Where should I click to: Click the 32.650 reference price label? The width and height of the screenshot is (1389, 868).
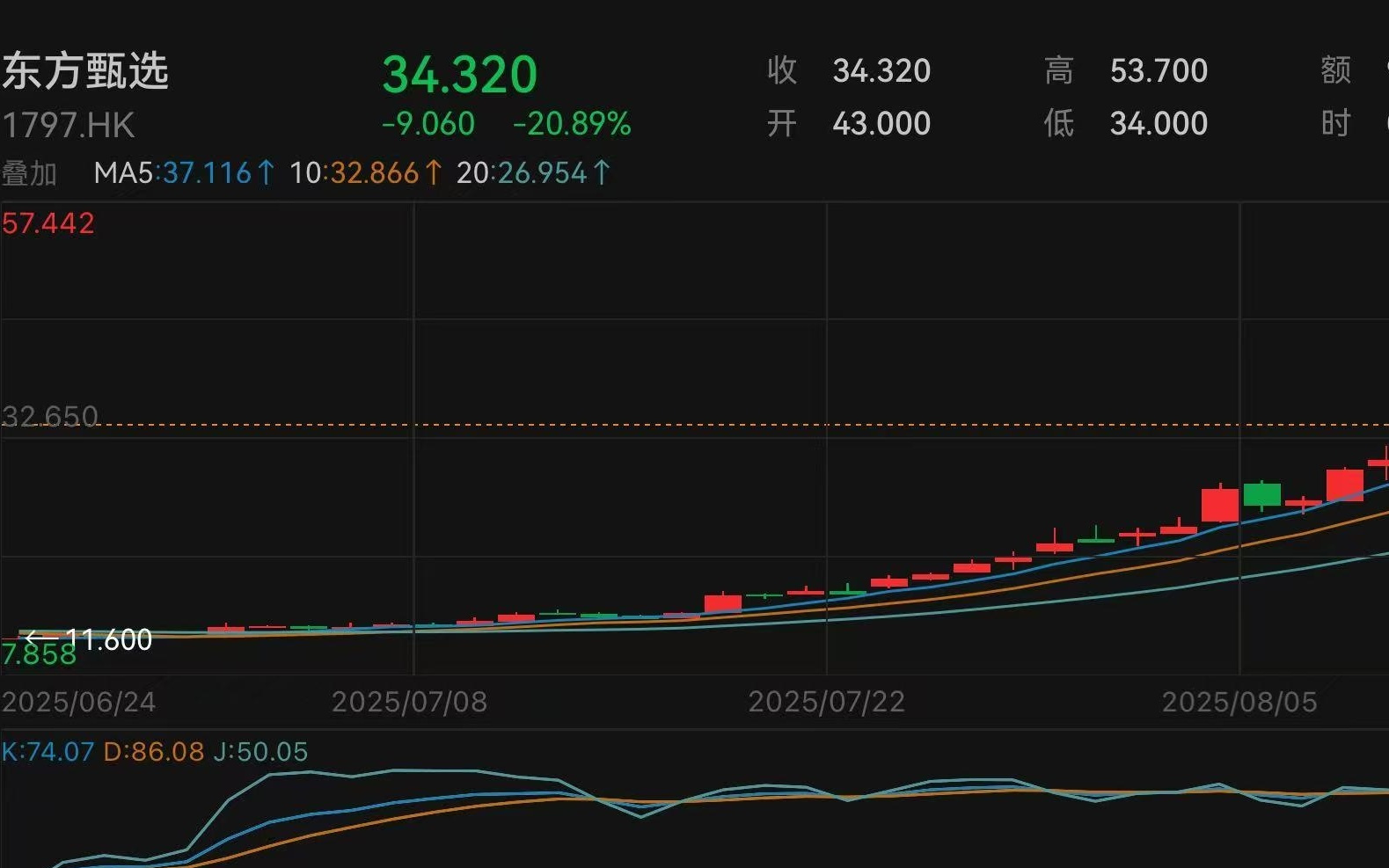pos(50,415)
